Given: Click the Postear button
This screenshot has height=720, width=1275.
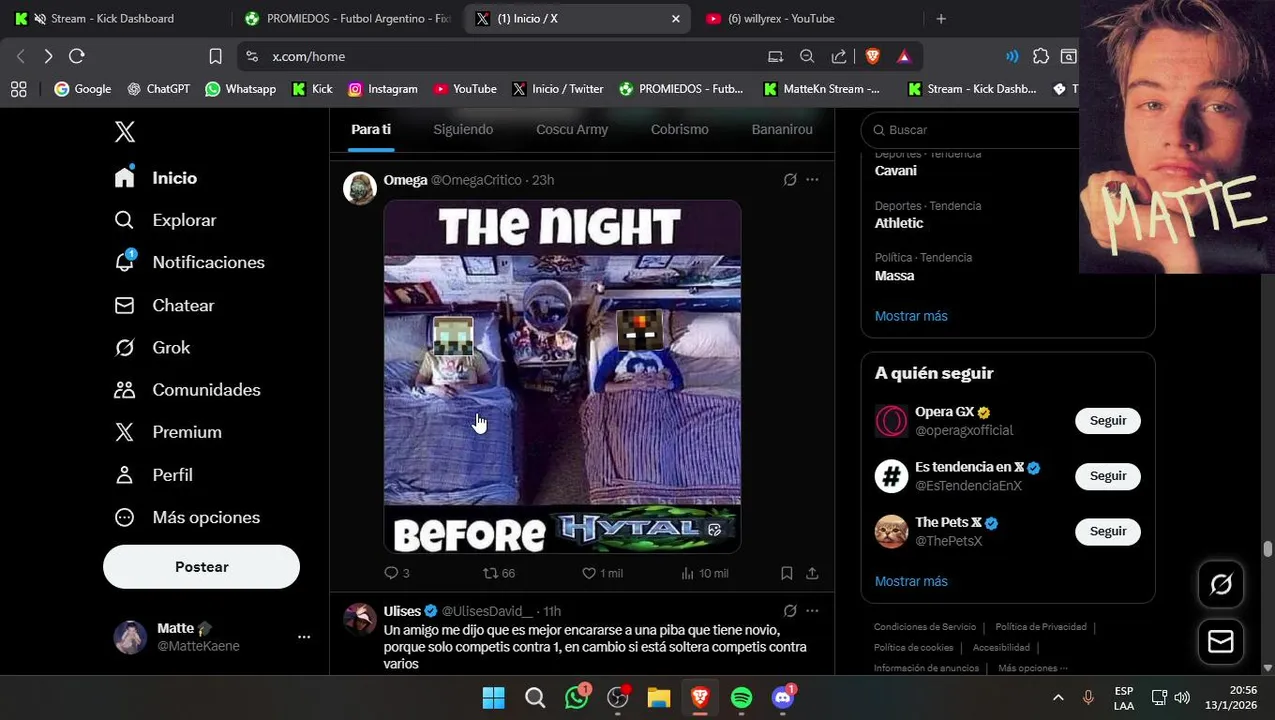Looking at the screenshot, I should coord(201,567).
